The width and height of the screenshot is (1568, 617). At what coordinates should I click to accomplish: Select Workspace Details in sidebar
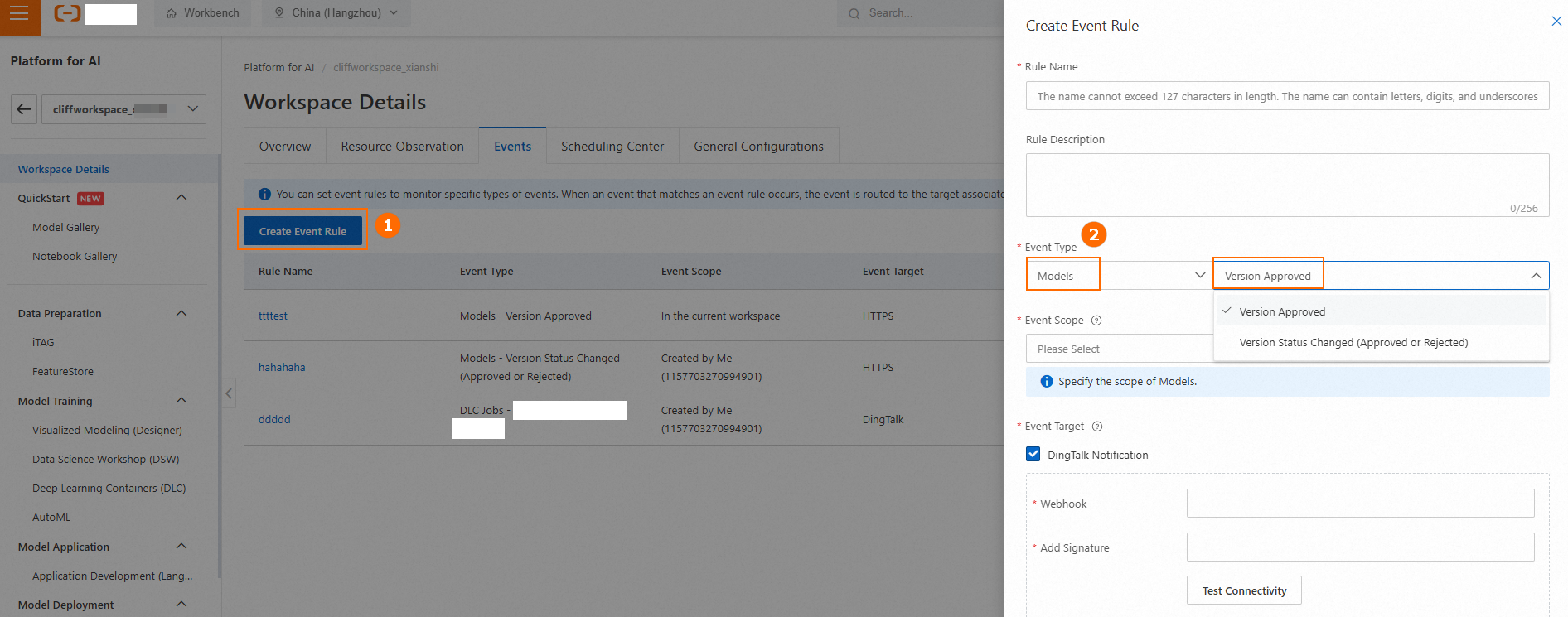coord(64,169)
